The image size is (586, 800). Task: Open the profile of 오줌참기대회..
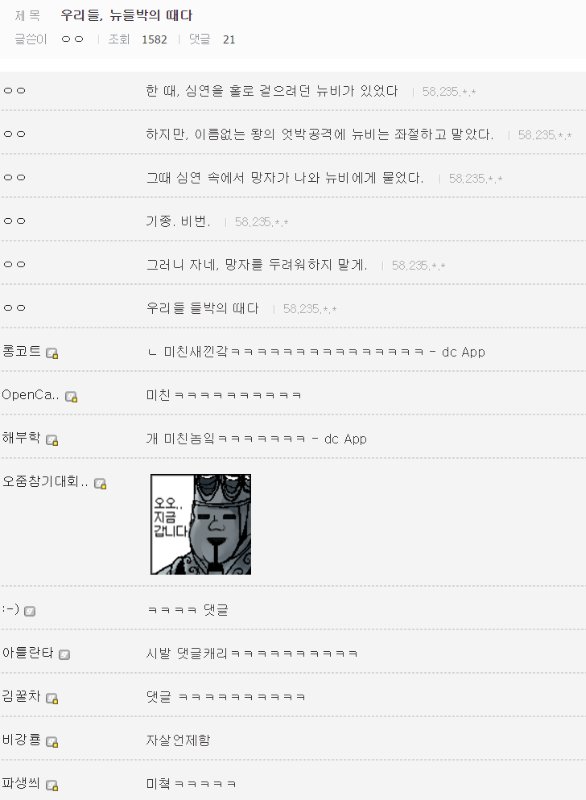[45, 482]
